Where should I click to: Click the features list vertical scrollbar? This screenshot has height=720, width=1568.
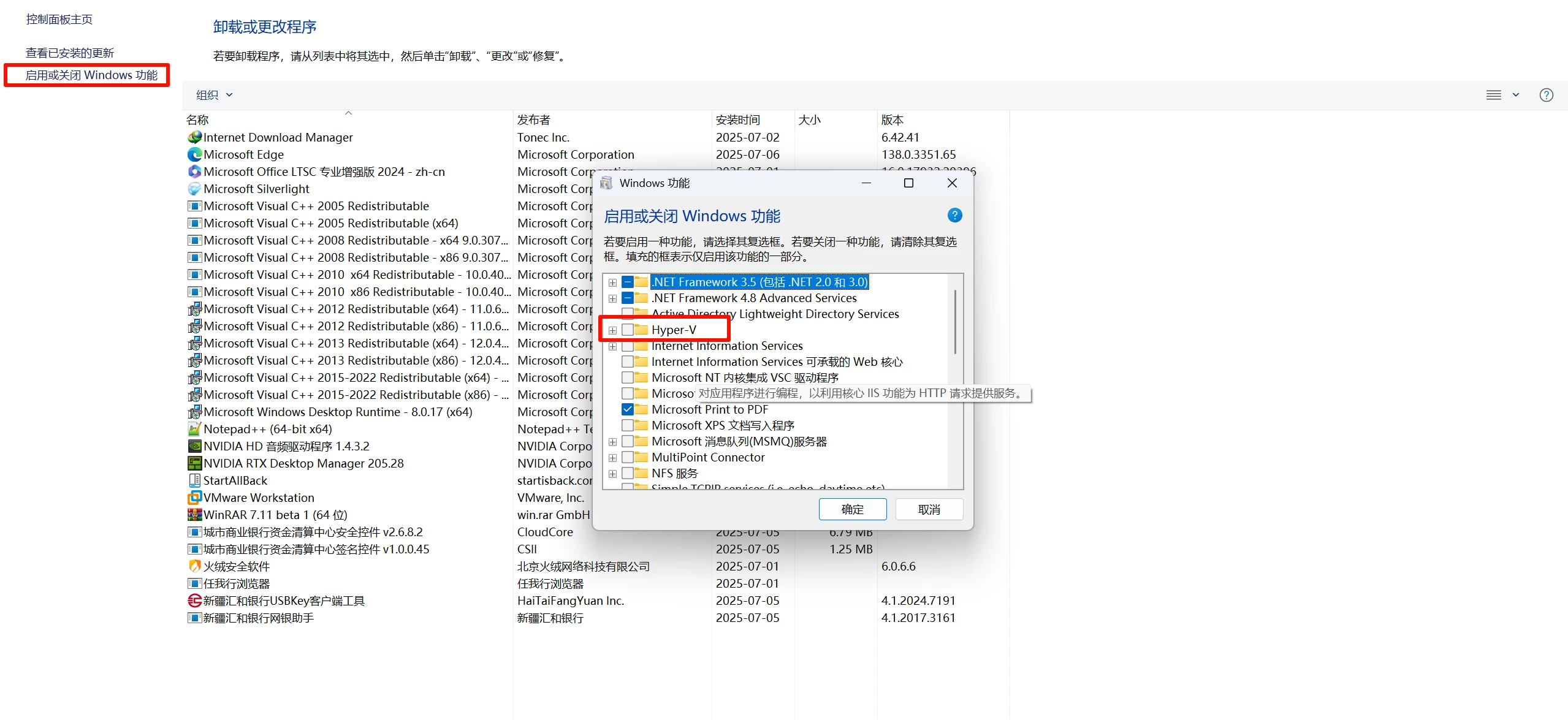pyautogui.click(x=954, y=322)
